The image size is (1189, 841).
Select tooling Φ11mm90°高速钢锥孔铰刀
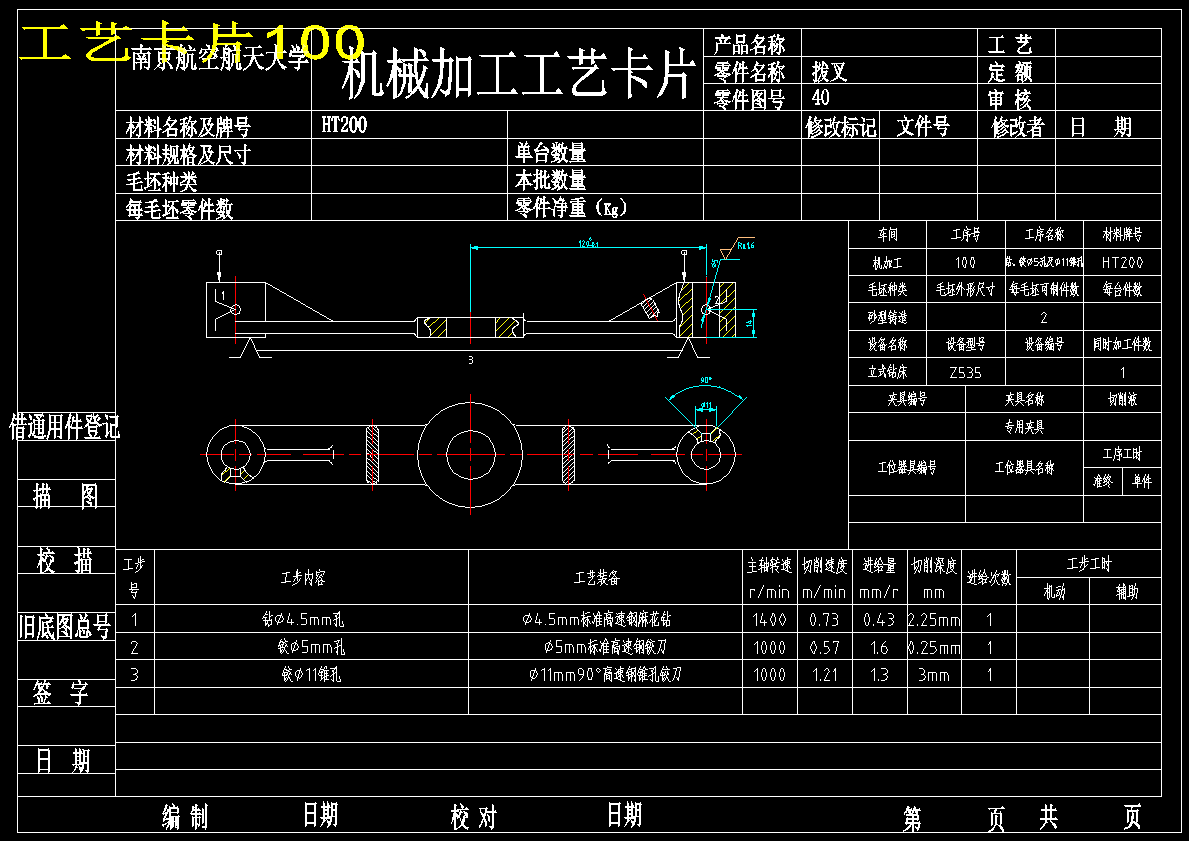coord(605,674)
